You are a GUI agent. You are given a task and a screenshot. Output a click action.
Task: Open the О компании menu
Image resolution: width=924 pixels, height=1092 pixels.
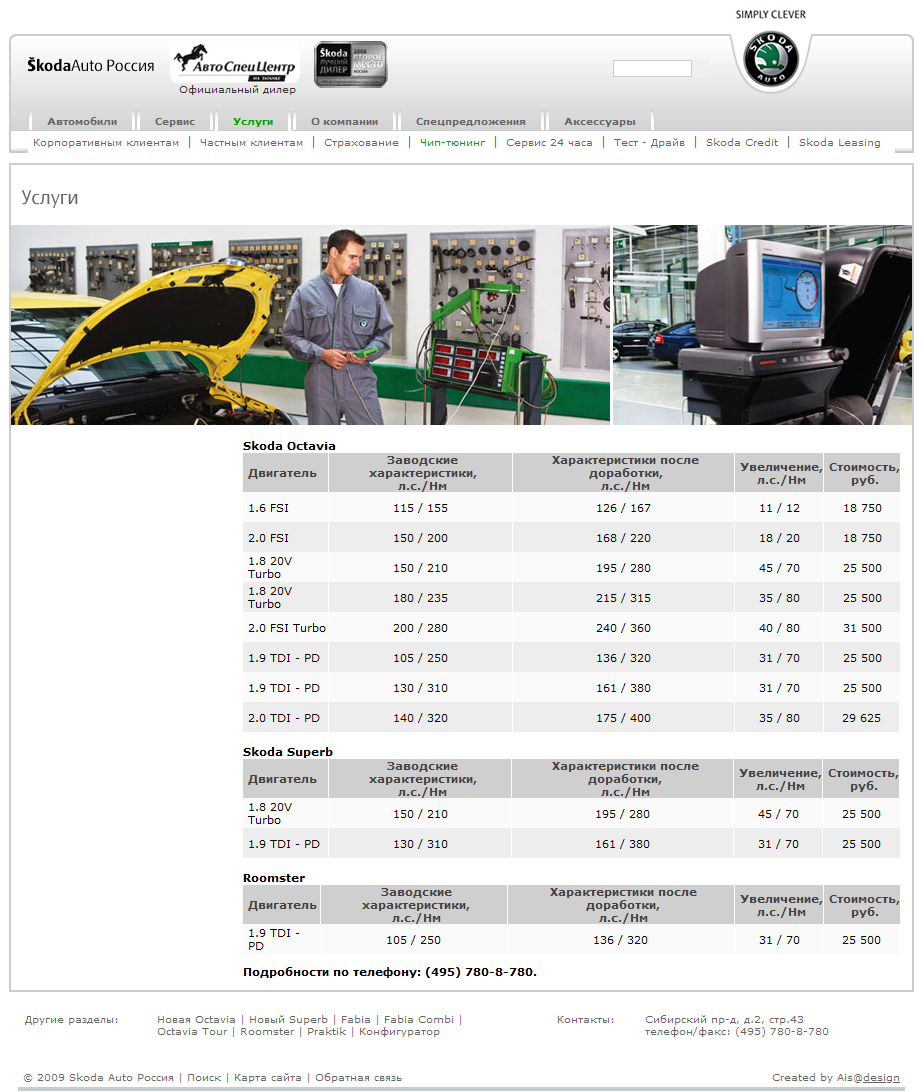click(345, 121)
